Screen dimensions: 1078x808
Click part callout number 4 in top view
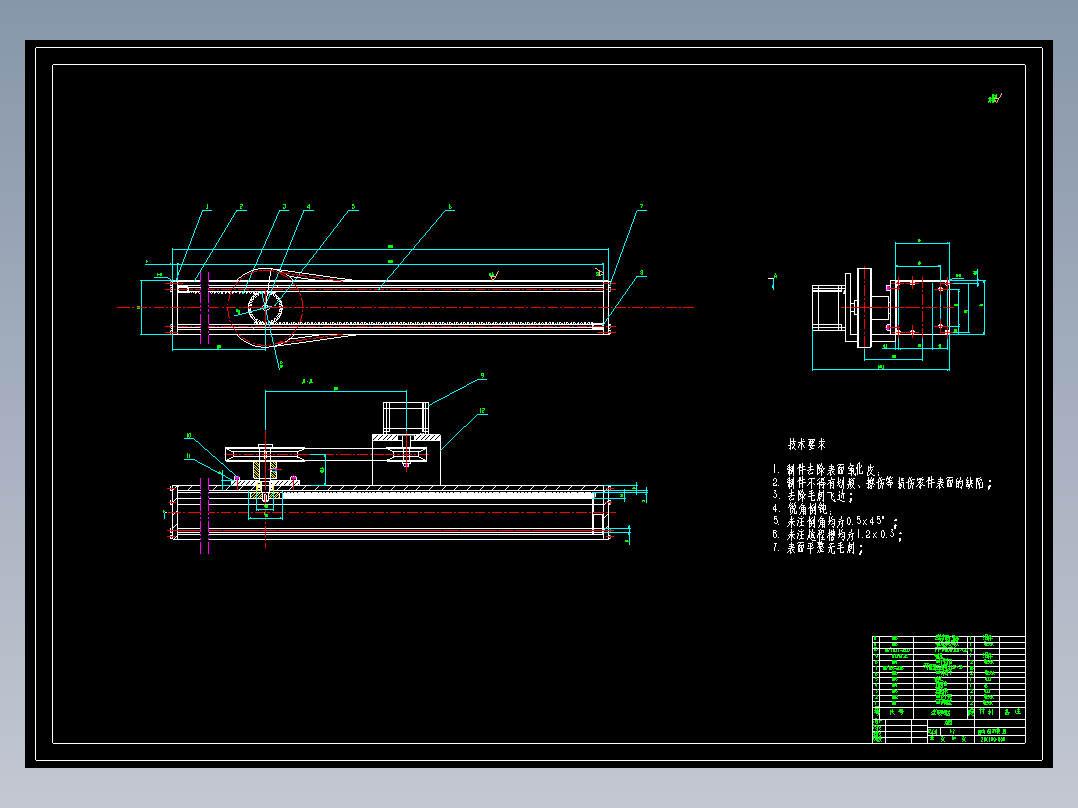[x=309, y=206]
